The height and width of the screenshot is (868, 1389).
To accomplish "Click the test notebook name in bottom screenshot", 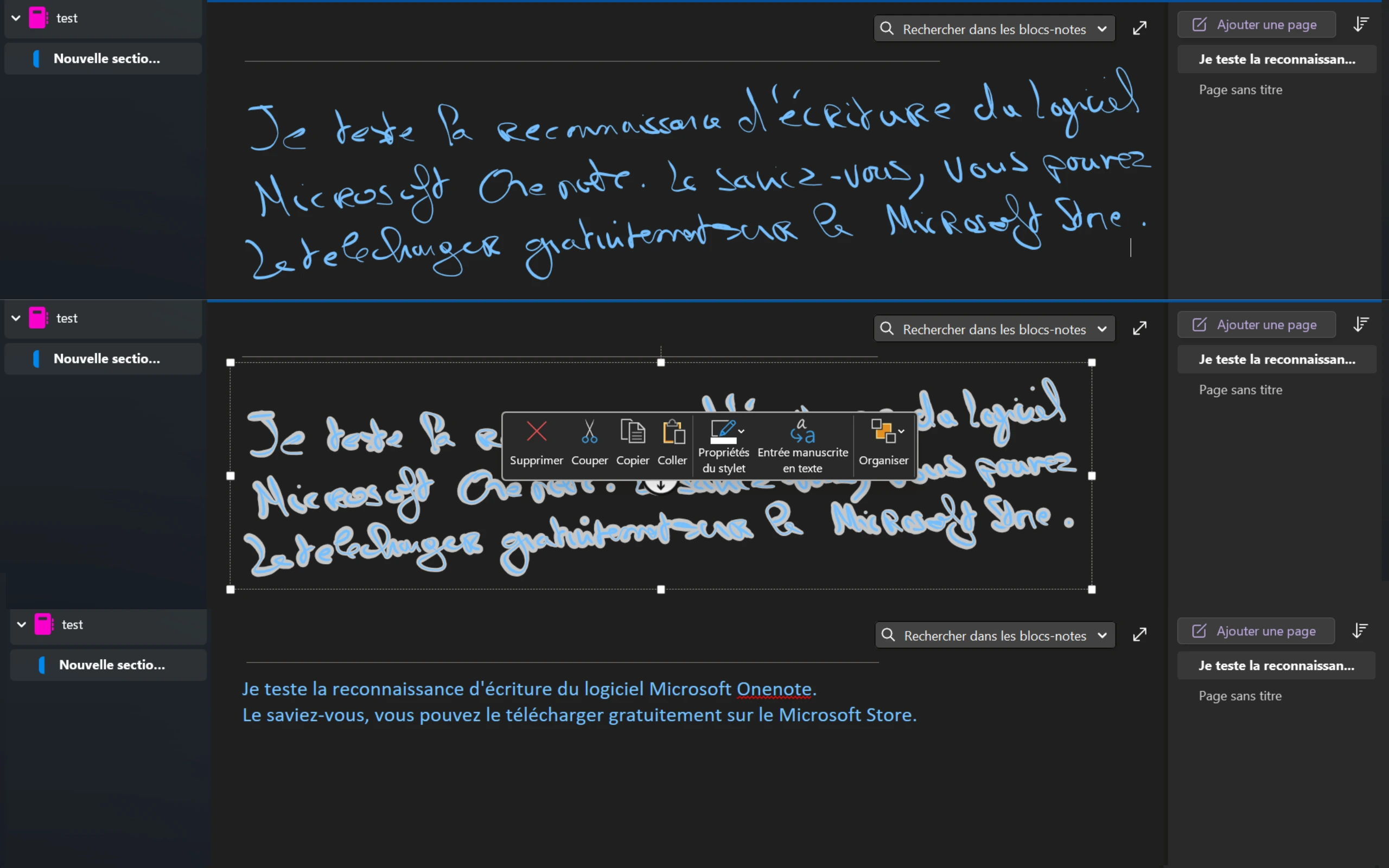I will pos(72,624).
